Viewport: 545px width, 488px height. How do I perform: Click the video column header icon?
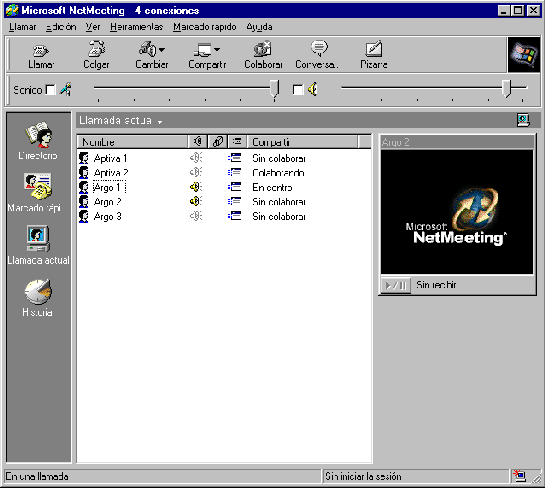(218, 141)
